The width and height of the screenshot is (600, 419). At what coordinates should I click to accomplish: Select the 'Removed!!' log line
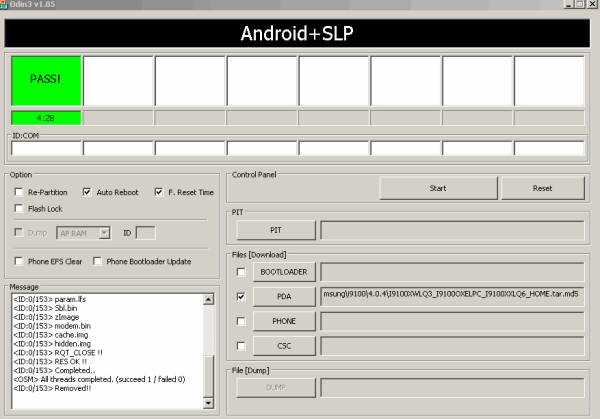point(52,388)
